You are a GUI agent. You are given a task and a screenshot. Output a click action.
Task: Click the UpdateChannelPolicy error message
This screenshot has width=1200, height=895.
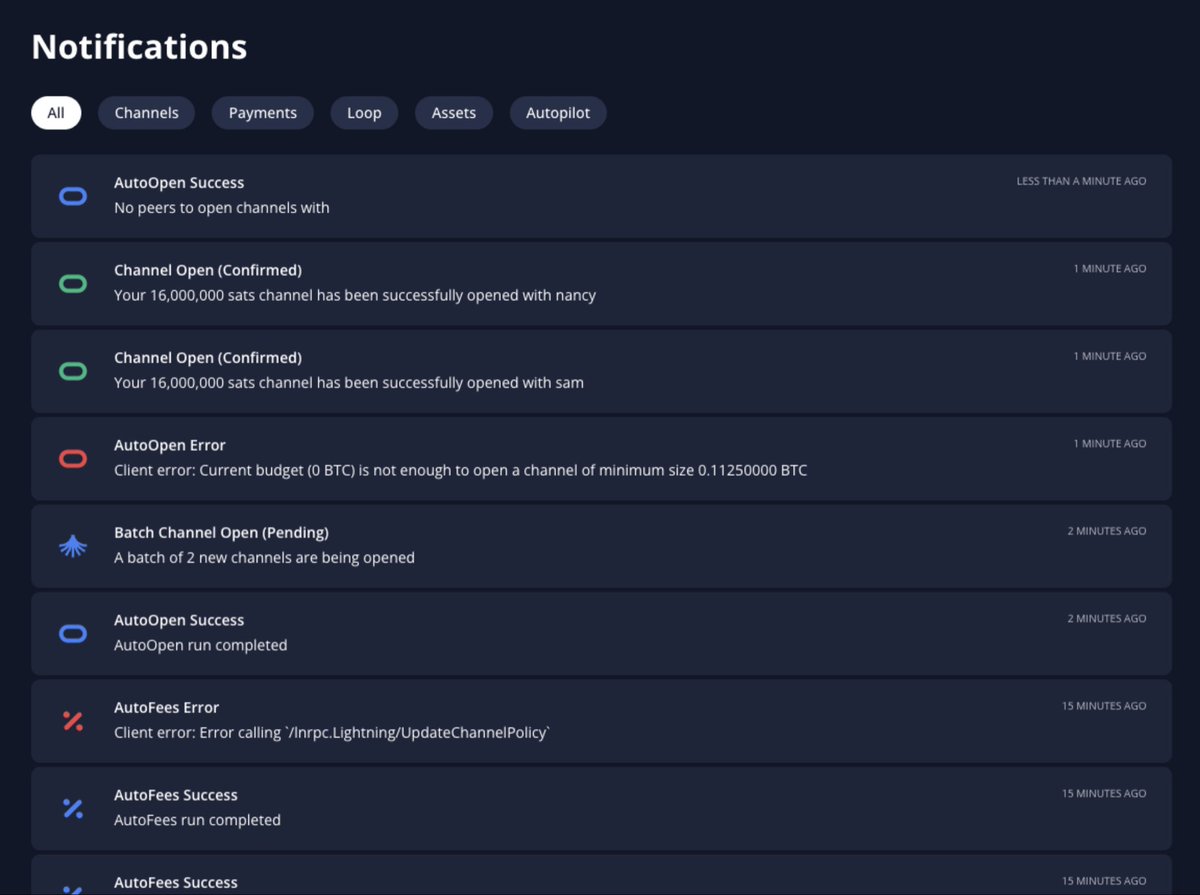[333, 733]
